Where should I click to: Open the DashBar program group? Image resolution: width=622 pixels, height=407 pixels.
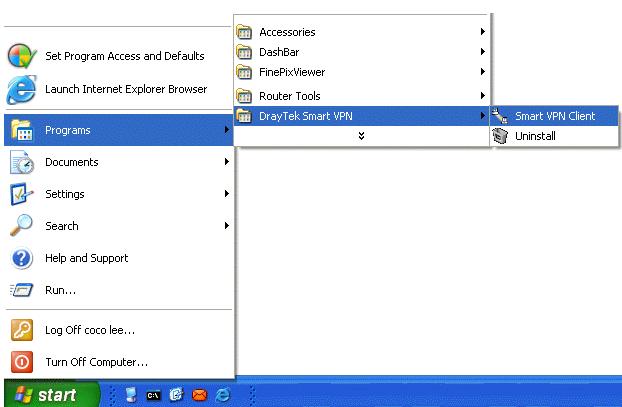279,52
